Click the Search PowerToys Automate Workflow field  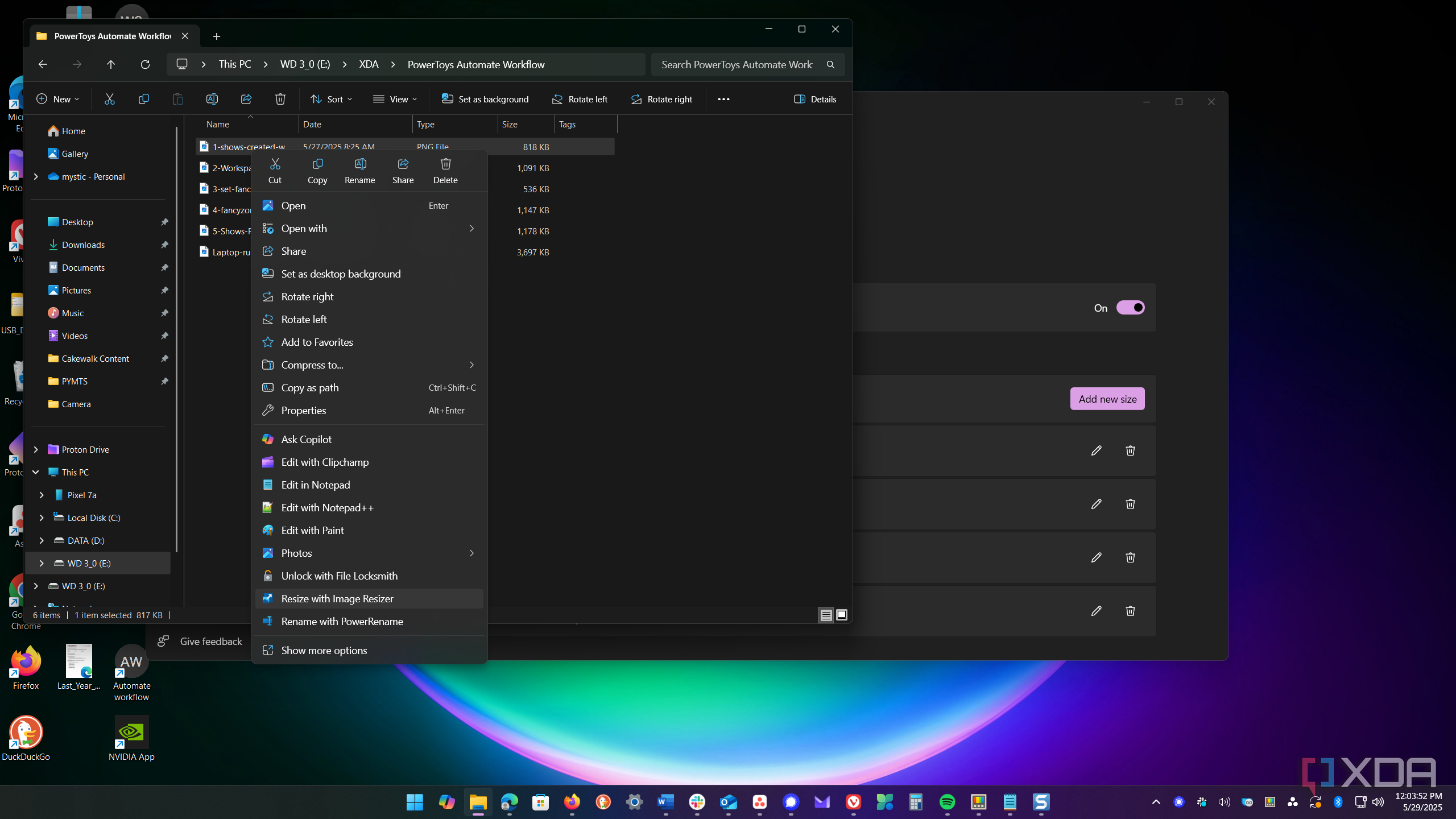(747, 64)
